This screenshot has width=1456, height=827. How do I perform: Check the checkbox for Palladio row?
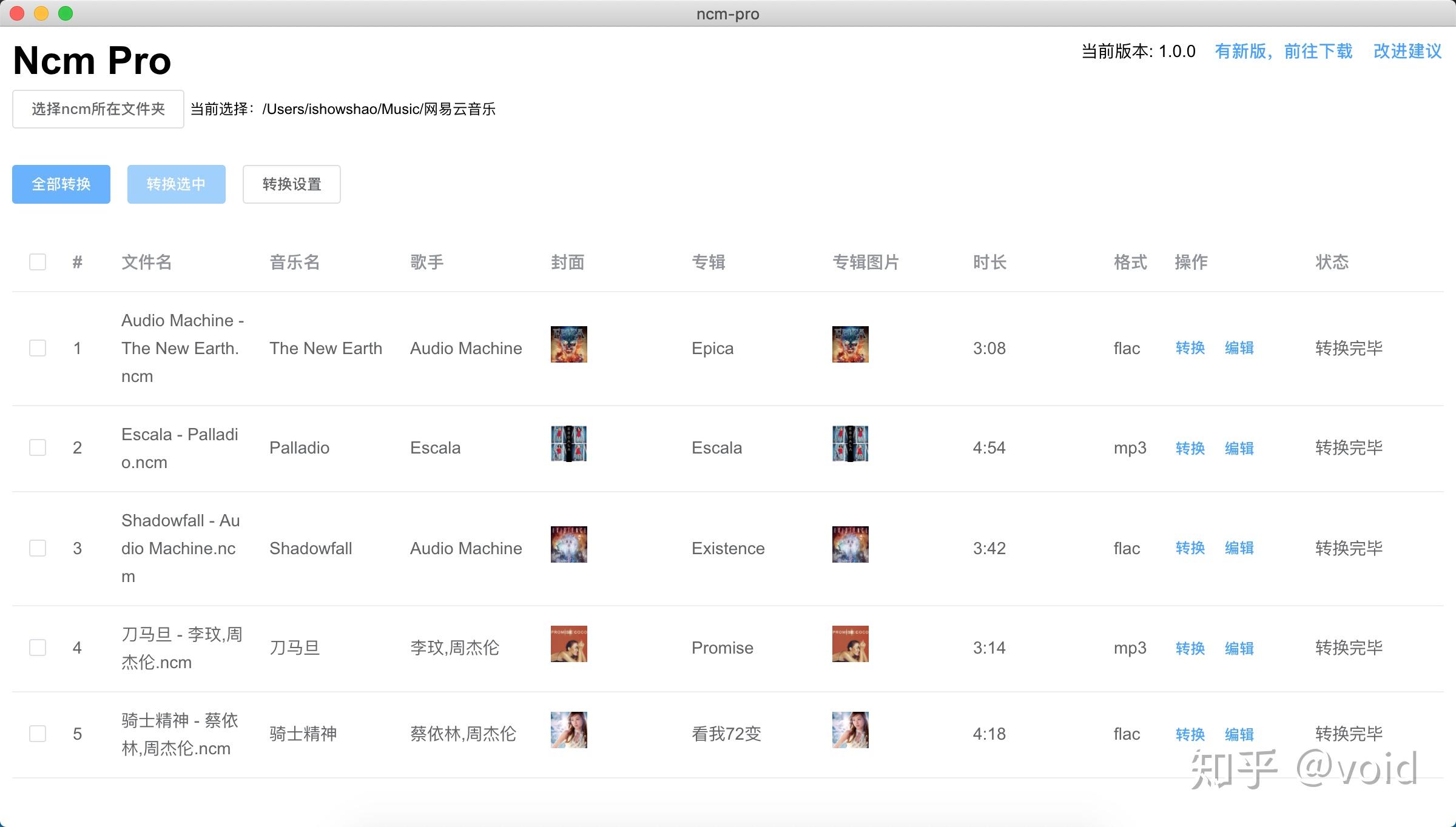(x=38, y=447)
